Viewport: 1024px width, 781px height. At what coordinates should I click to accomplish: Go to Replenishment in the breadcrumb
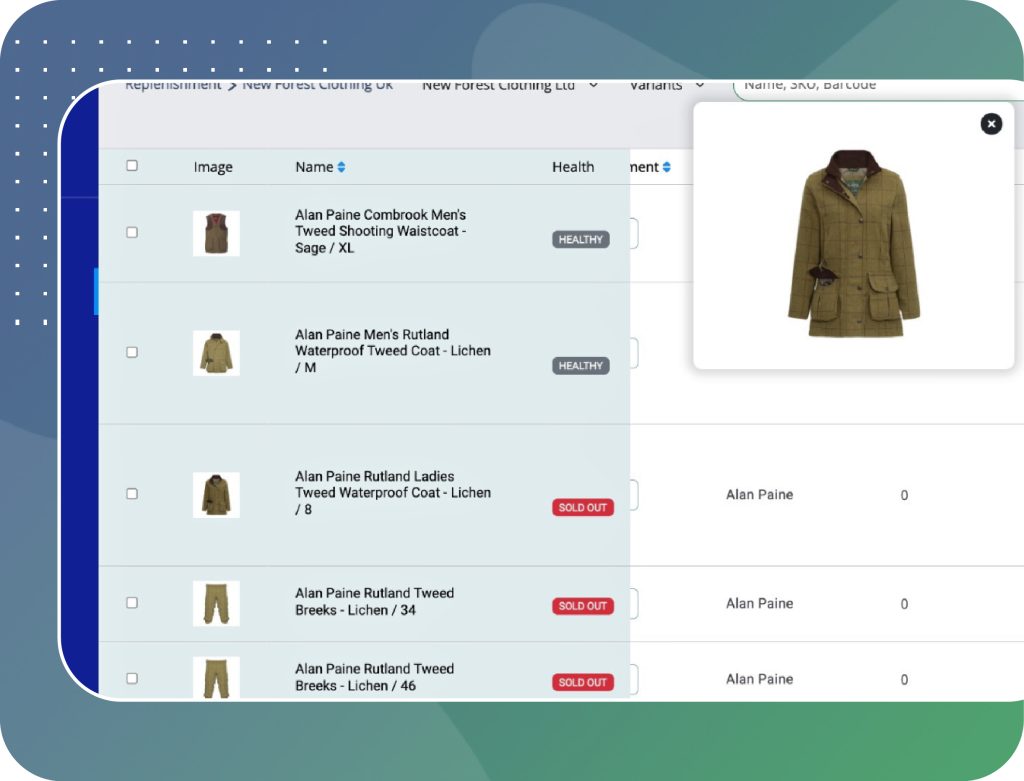pyautogui.click(x=172, y=86)
